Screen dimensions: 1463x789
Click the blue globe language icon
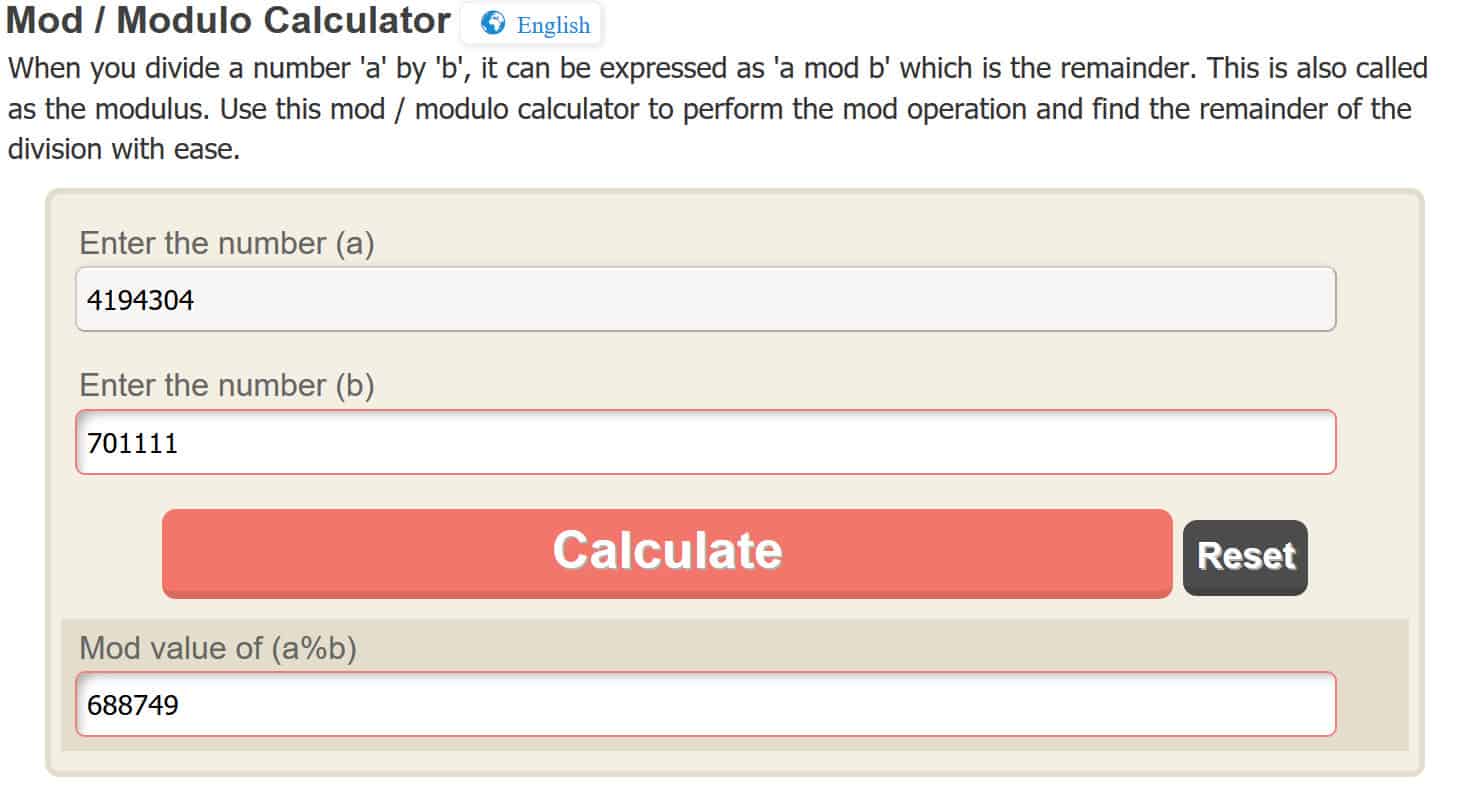click(x=493, y=24)
